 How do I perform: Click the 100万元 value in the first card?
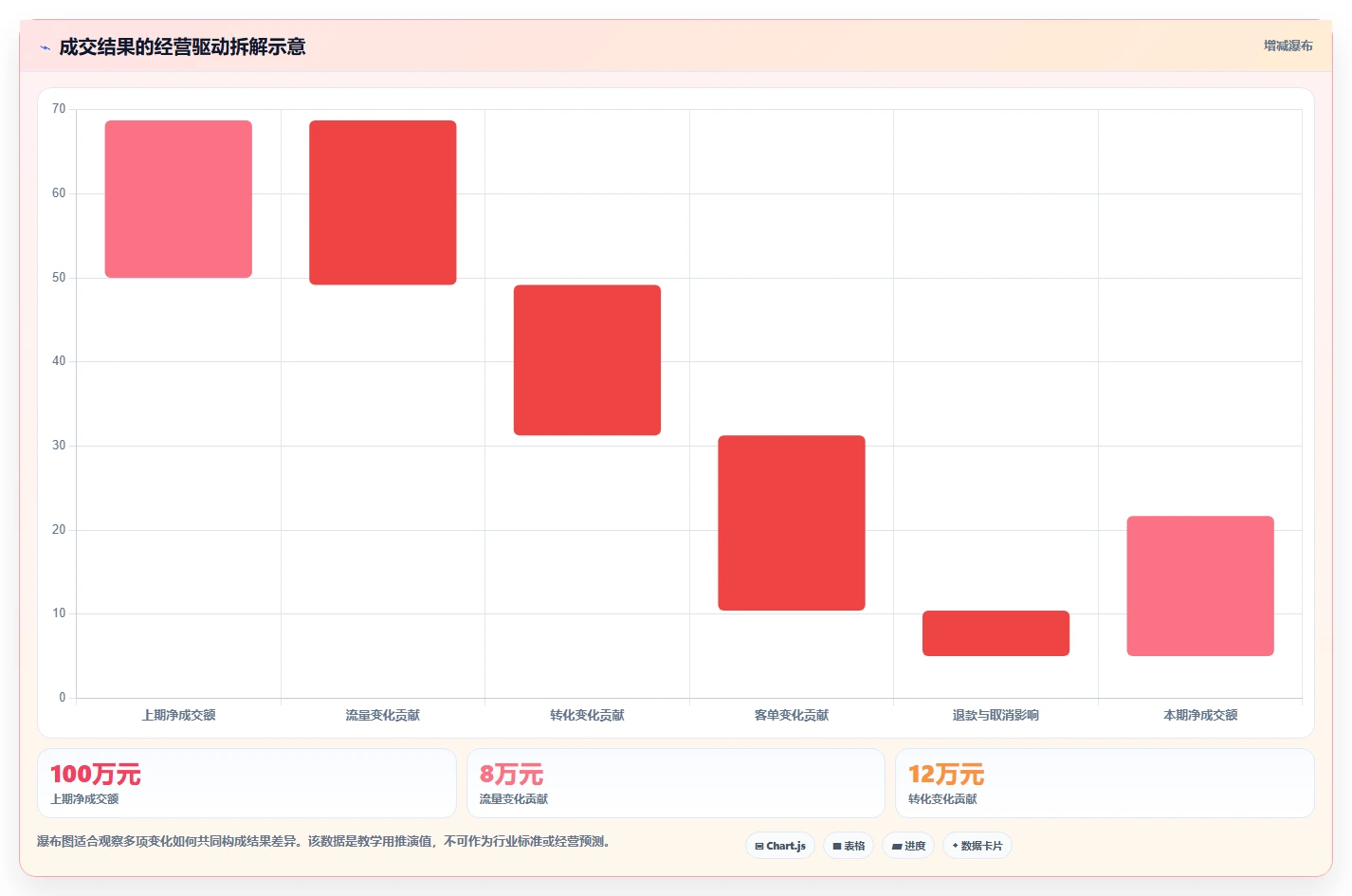click(x=95, y=775)
